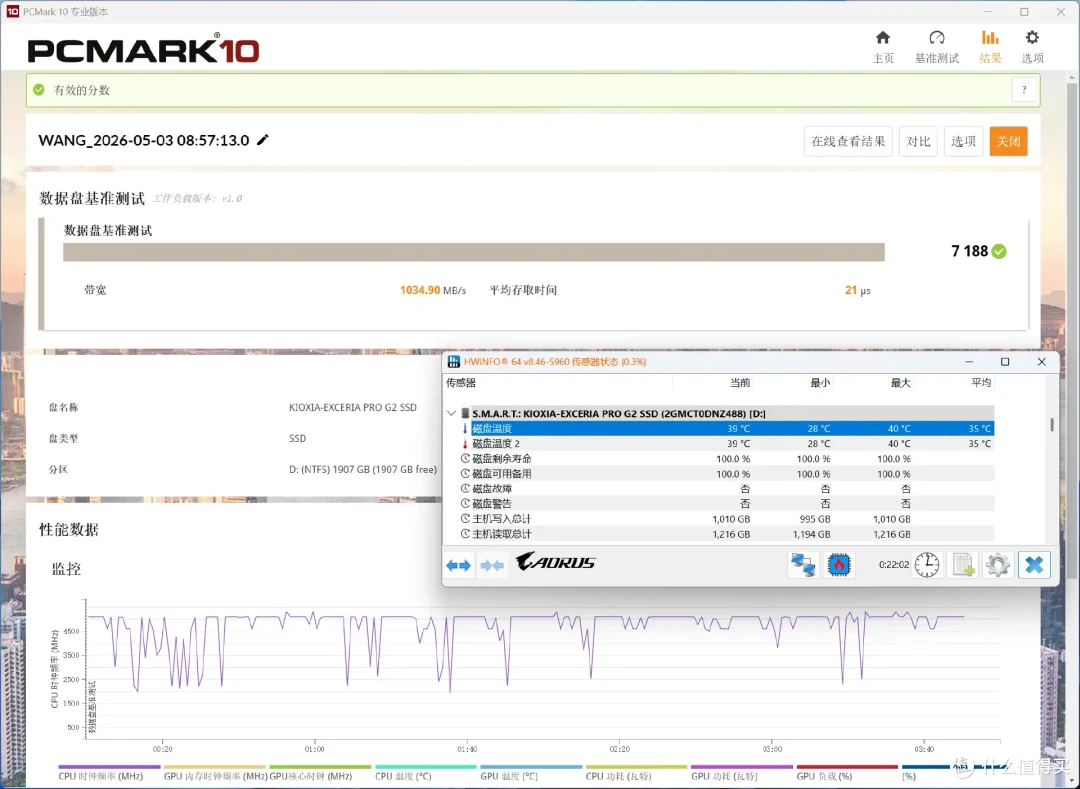Click the 数据盘基准测试 score bar
Image resolution: width=1080 pixels, height=789 pixels.
[x=473, y=252]
